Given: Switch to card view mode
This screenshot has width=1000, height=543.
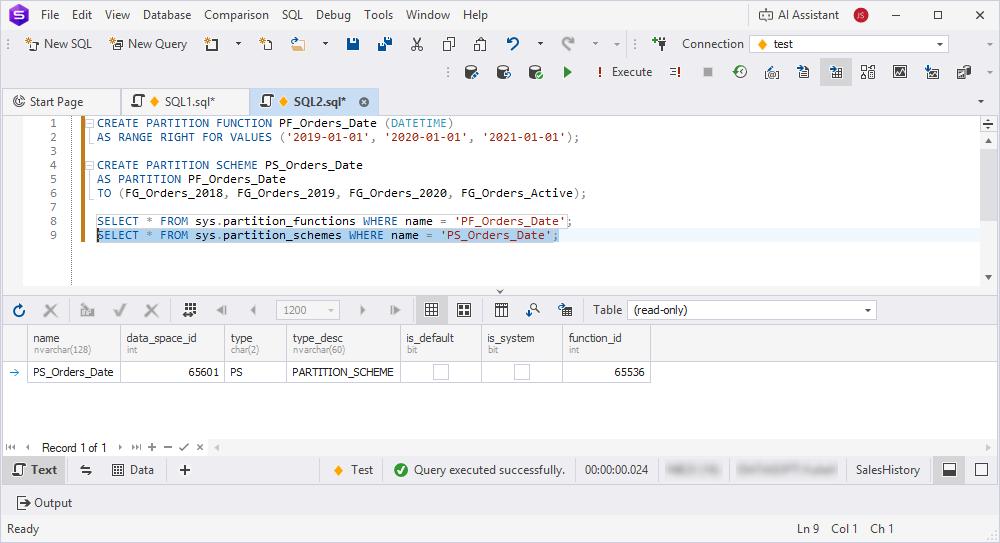Looking at the screenshot, I should [x=464, y=310].
